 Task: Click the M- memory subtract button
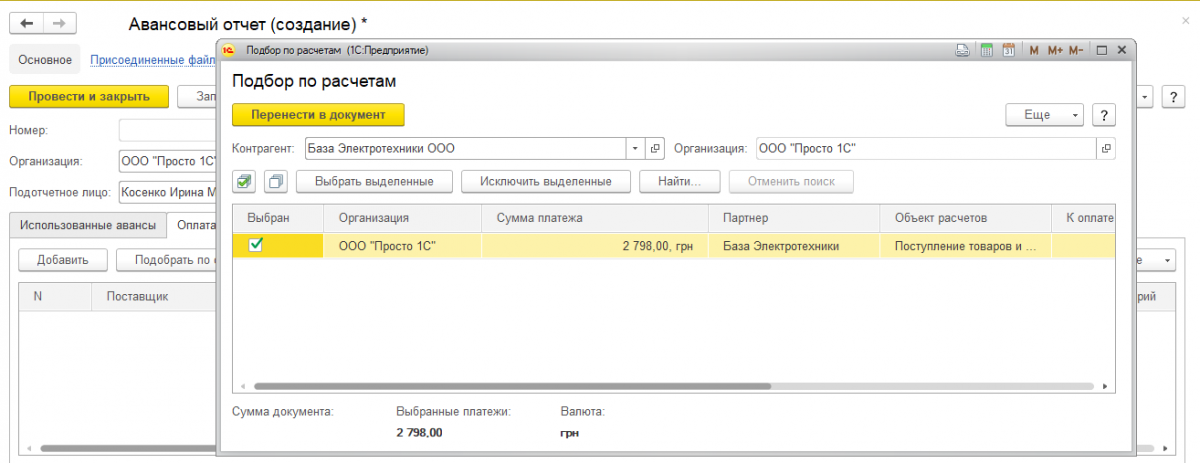(x=1076, y=49)
